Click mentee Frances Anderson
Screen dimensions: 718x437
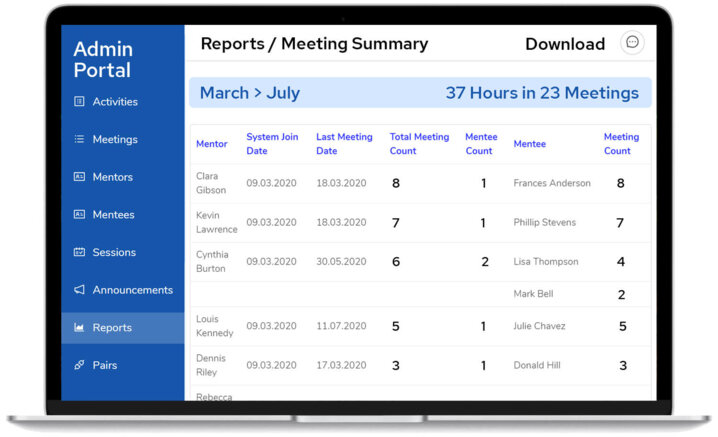552,183
